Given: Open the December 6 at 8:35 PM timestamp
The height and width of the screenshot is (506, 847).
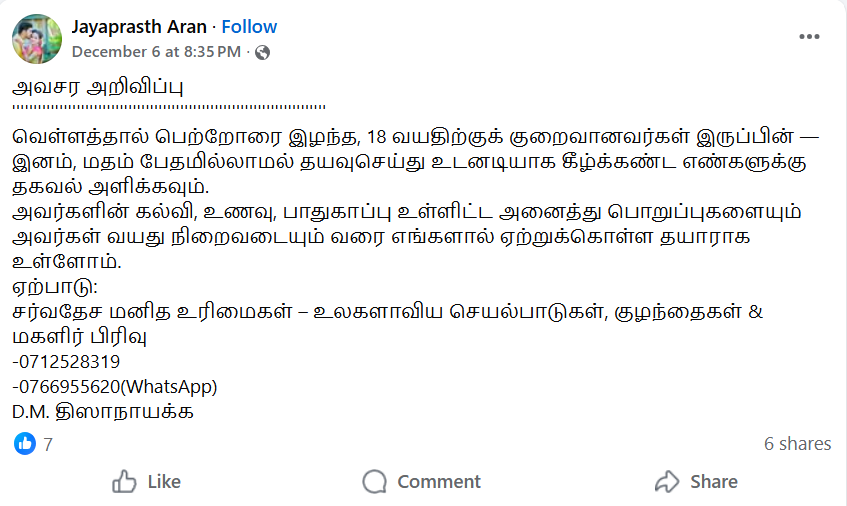Looking at the screenshot, I should point(156,51).
